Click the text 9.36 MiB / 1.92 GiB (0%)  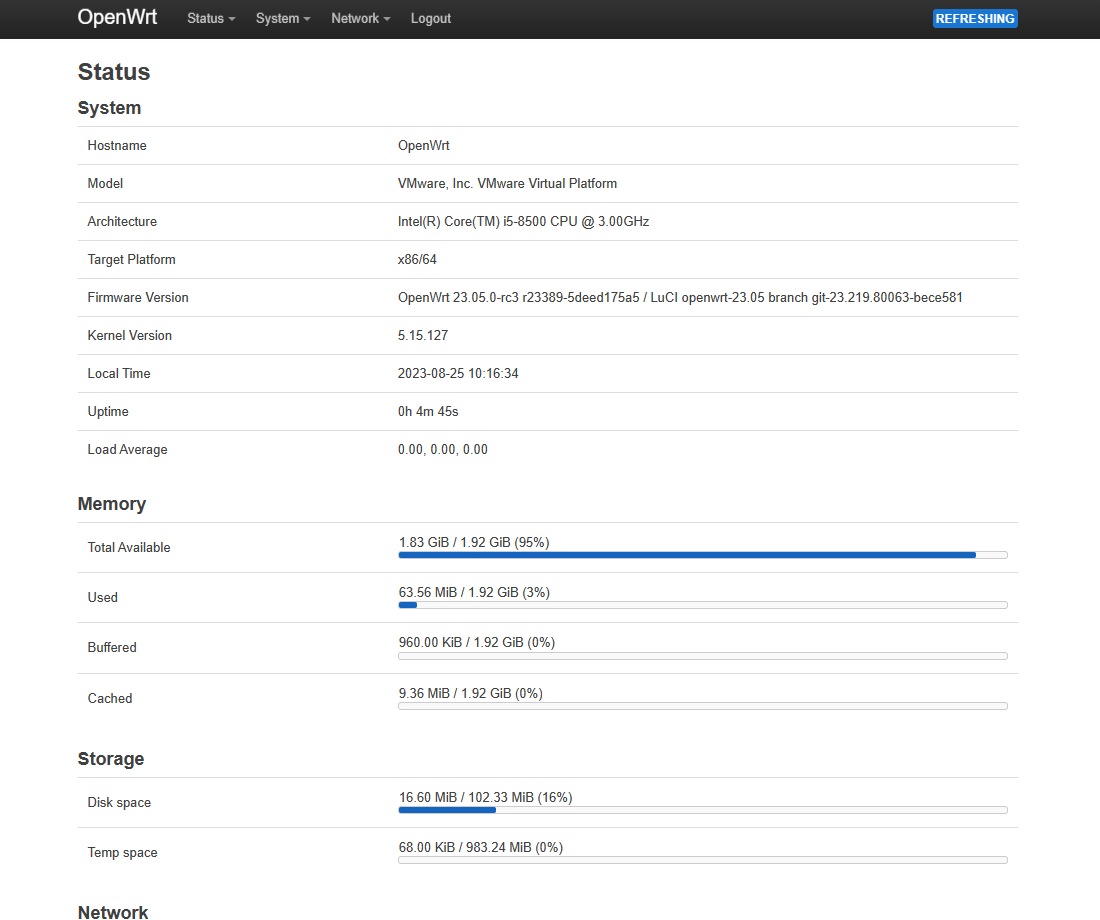[471, 693]
